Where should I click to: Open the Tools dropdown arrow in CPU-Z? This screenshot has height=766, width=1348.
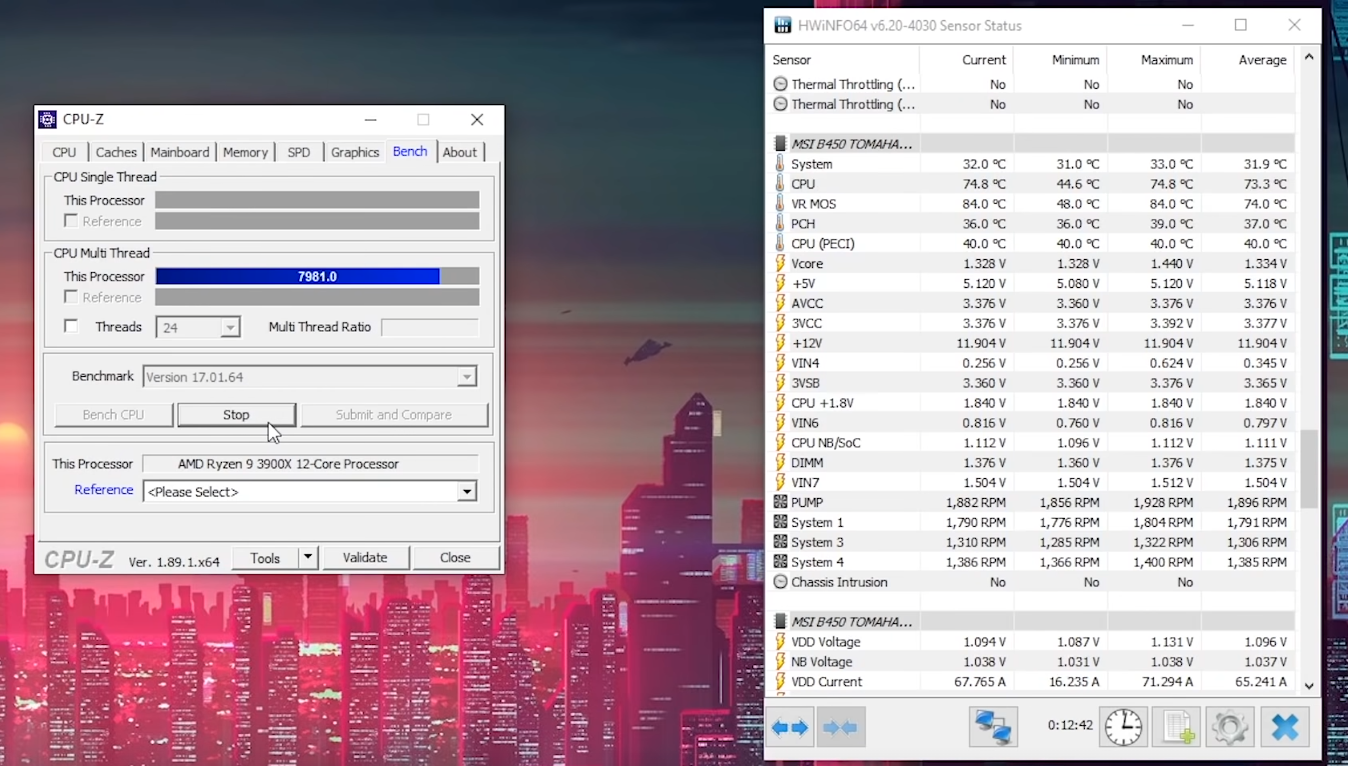tap(308, 558)
